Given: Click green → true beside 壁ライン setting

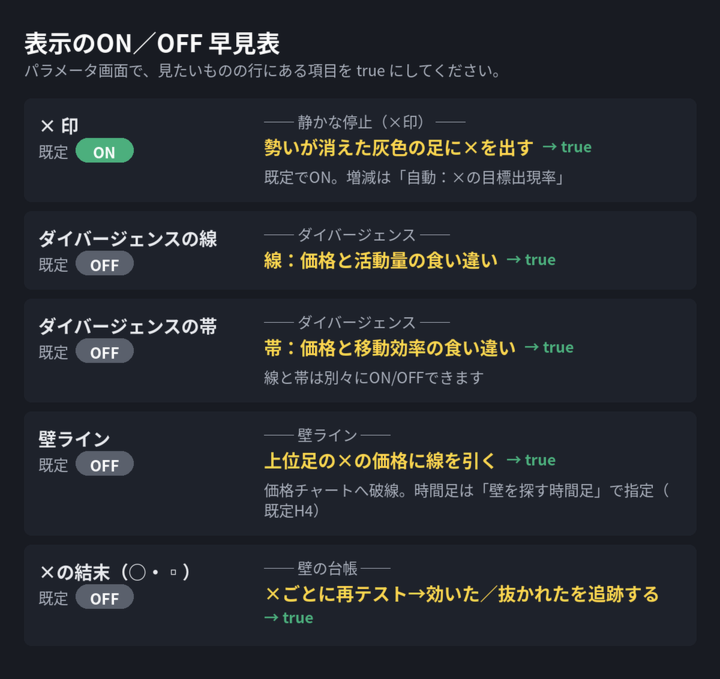Looking at the screenshot, I should (x=531, y=460).
